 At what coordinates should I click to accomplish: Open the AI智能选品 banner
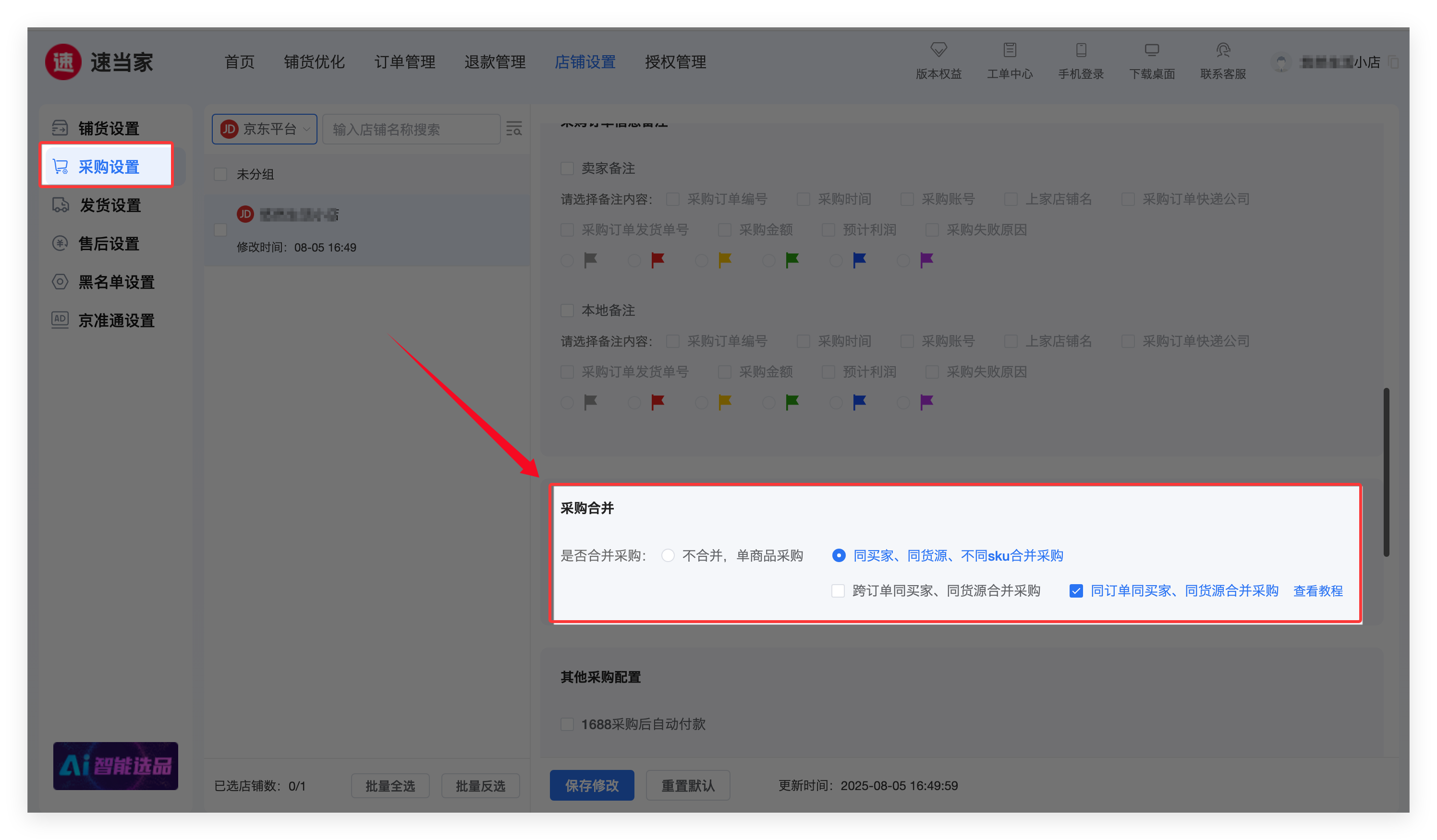pos(115,765)
